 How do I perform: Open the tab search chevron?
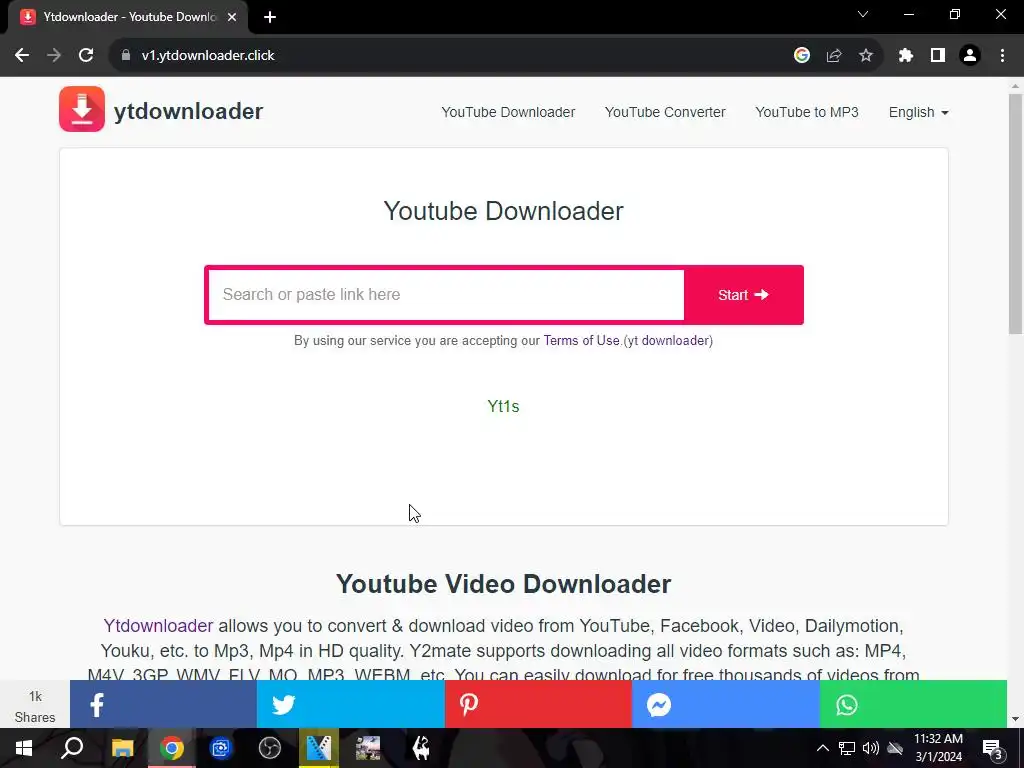coord(863,14)
